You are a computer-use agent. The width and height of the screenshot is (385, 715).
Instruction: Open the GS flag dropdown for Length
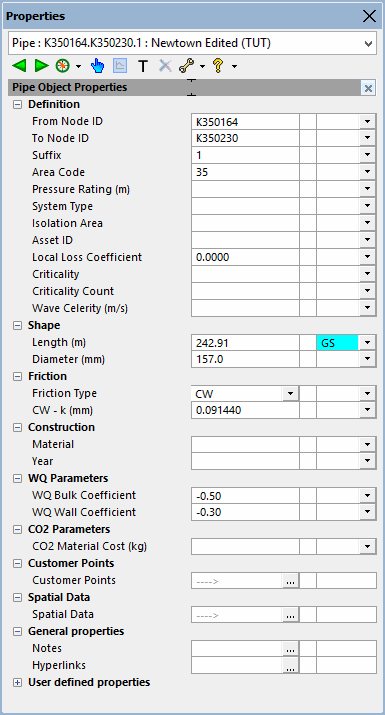point(367,343)
